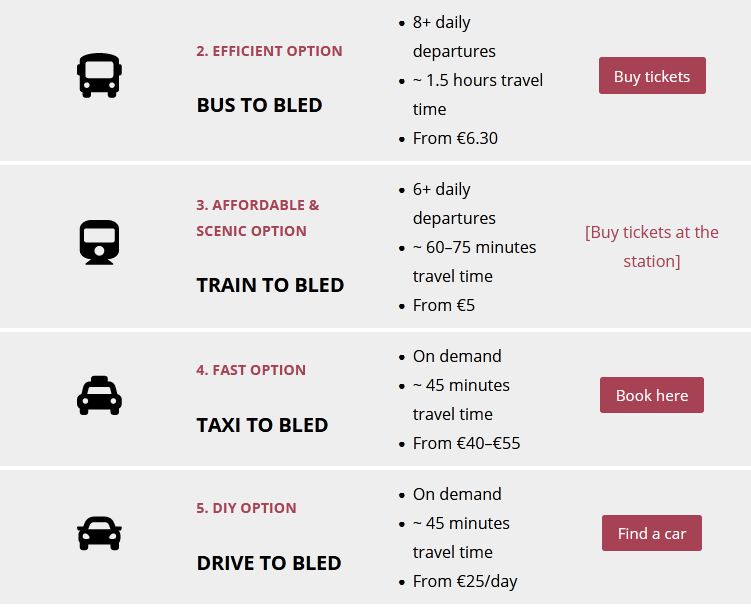Click the From €40–€55 taxi price
The width and height of the screenshot is (751, 607).
[x=466, y=443]
